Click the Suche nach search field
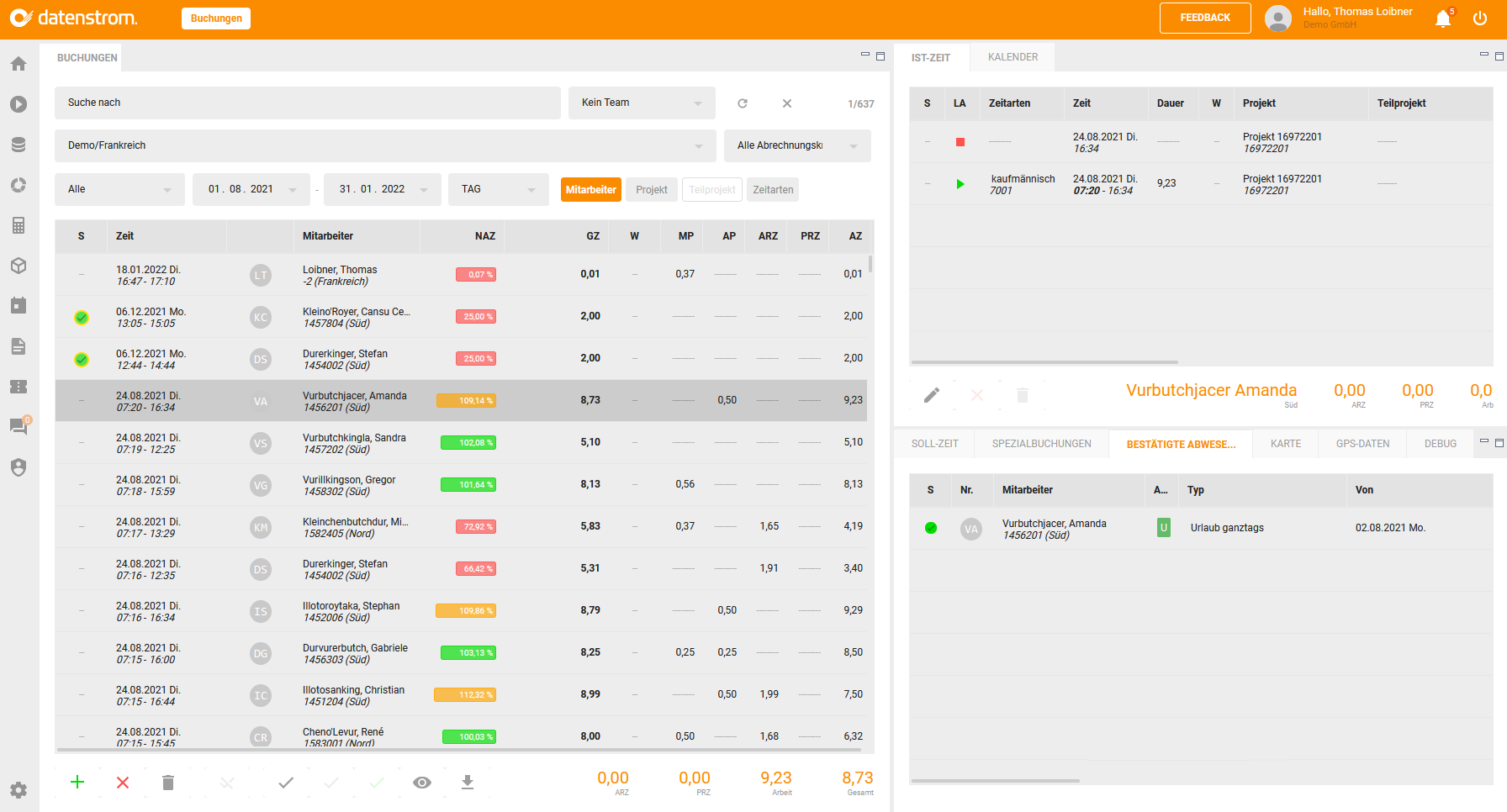The height and width of the screenshot is (812, 1507). (x=308, y=103)
